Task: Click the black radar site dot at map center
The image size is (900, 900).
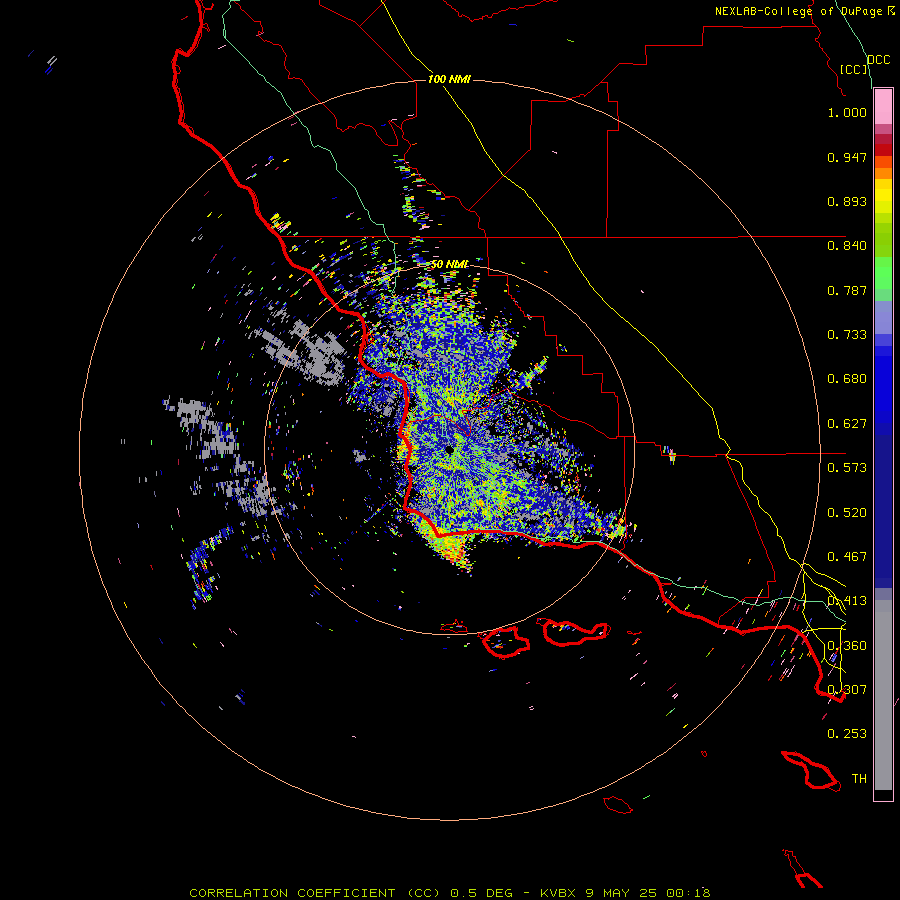Action: point(449,450)
